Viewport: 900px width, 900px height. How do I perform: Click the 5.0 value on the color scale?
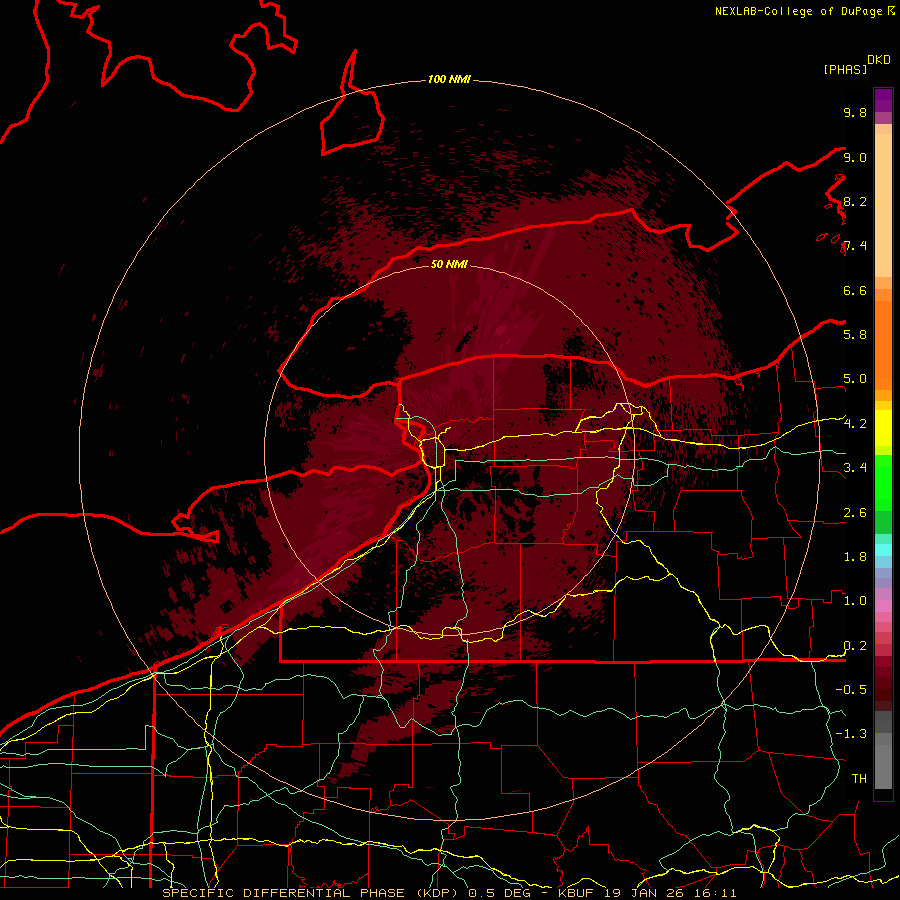[855, 379]
